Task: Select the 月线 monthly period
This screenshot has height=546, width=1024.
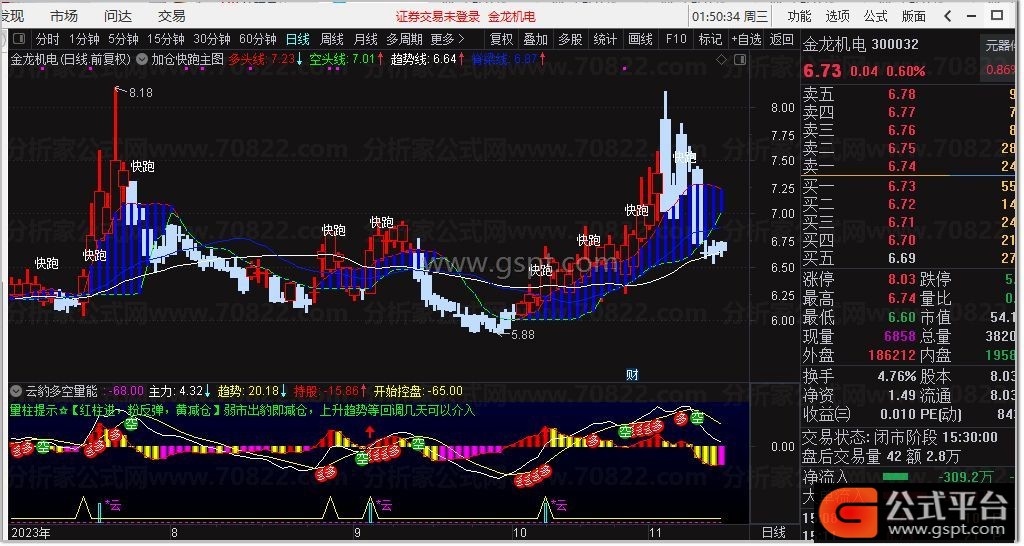Action: 366,39
